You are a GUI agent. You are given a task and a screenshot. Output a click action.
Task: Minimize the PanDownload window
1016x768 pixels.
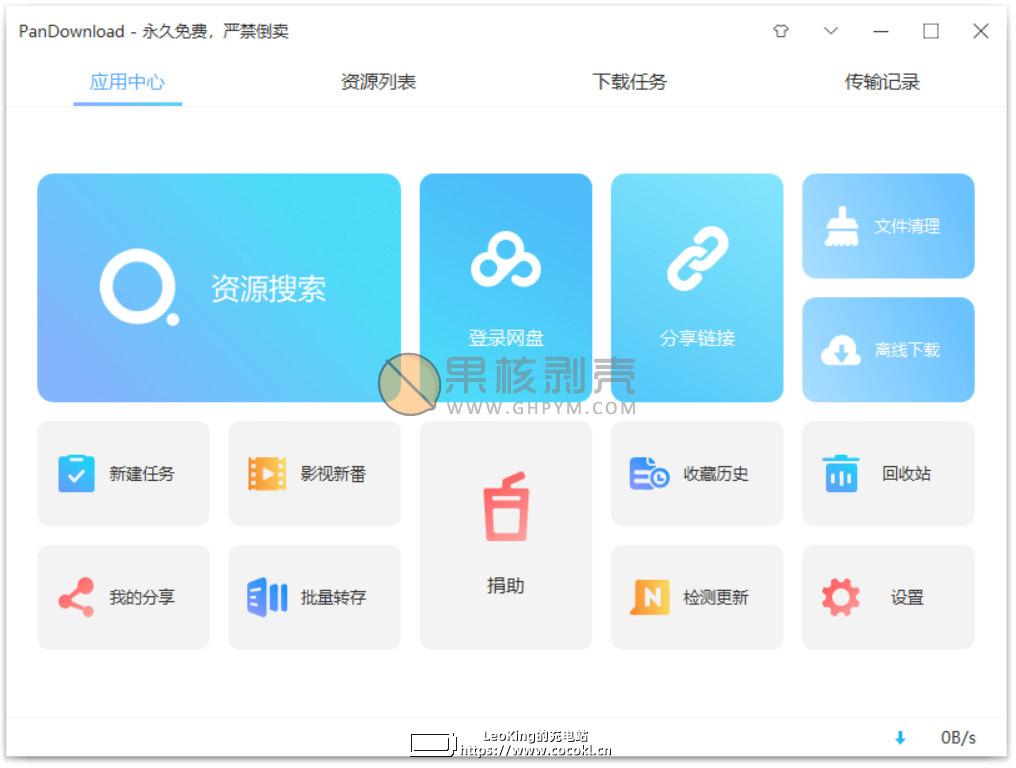881,31
